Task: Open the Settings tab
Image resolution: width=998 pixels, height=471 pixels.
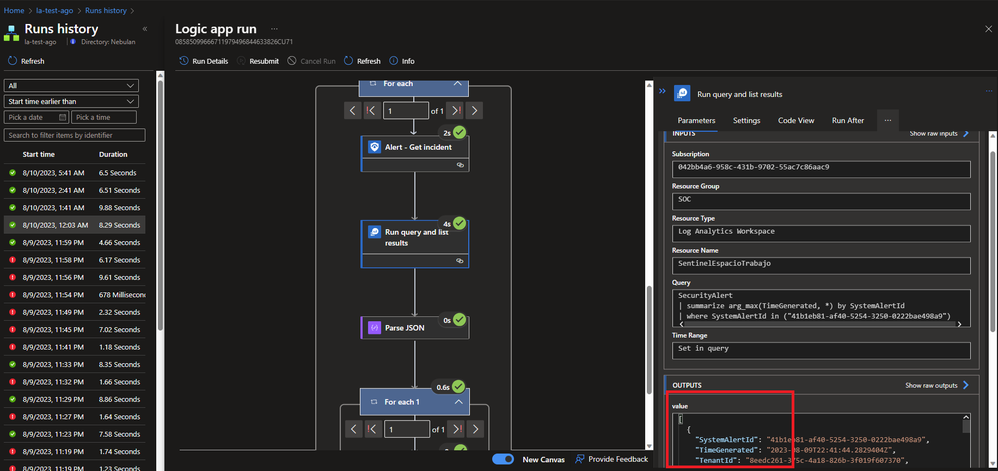Action: point(746,120)
